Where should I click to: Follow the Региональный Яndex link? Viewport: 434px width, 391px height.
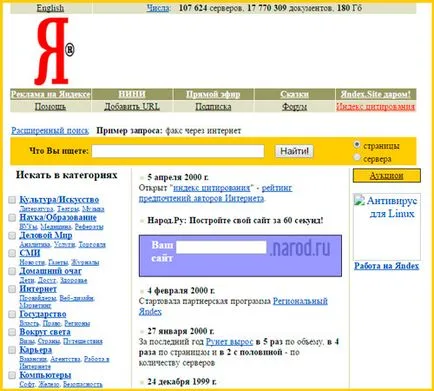233,306
